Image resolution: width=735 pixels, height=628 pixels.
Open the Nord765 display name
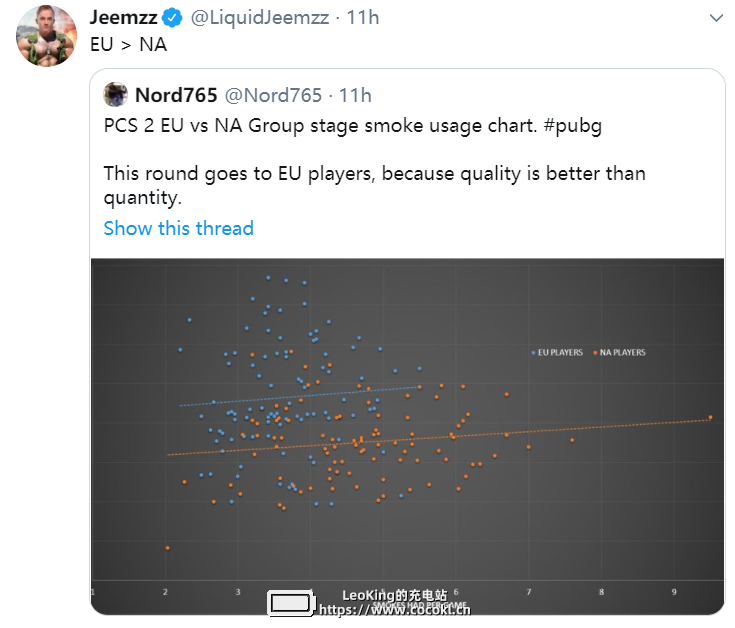click(x=176, y=95)
